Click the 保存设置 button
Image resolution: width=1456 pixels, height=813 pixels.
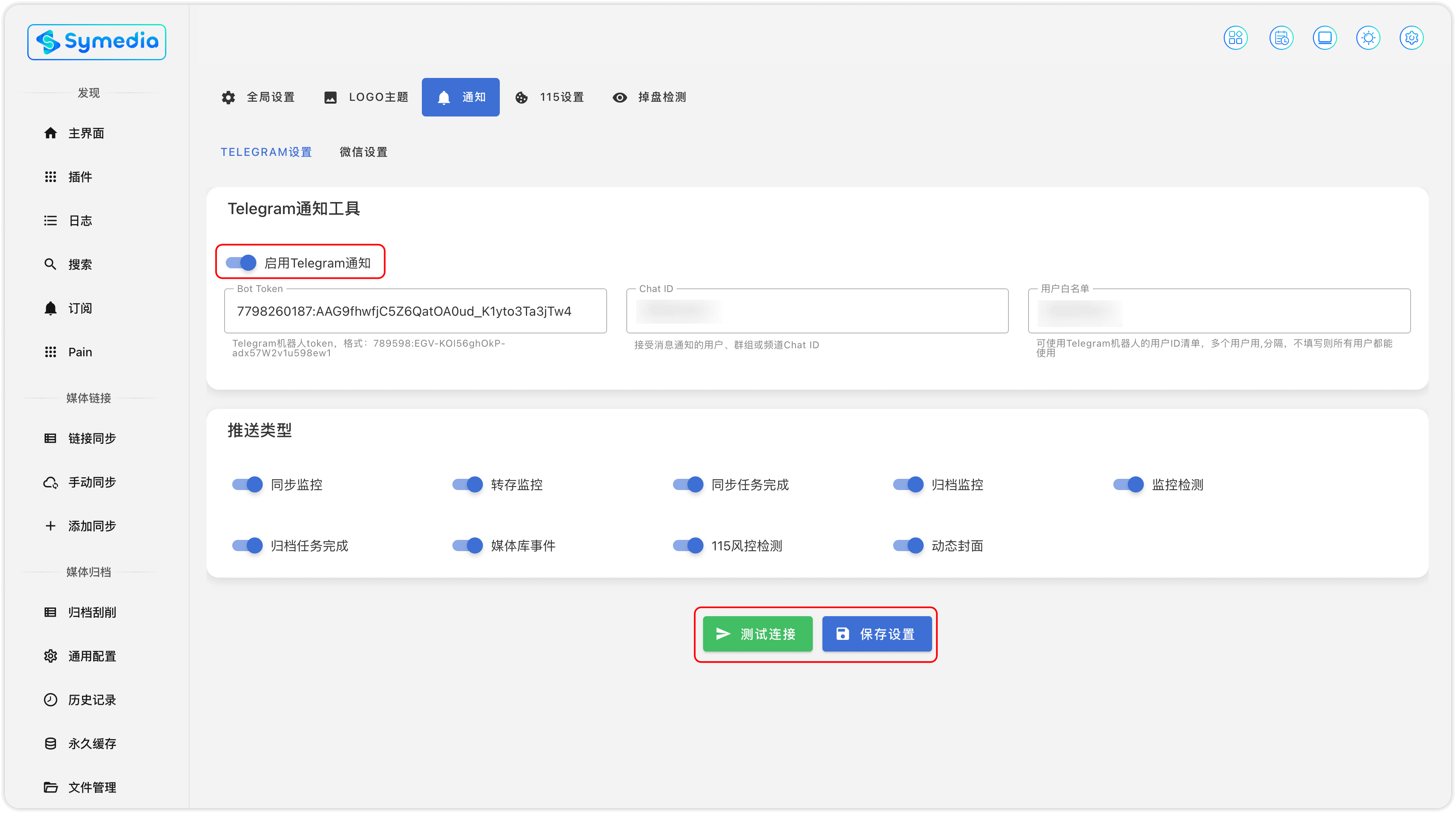click(877, 634)
